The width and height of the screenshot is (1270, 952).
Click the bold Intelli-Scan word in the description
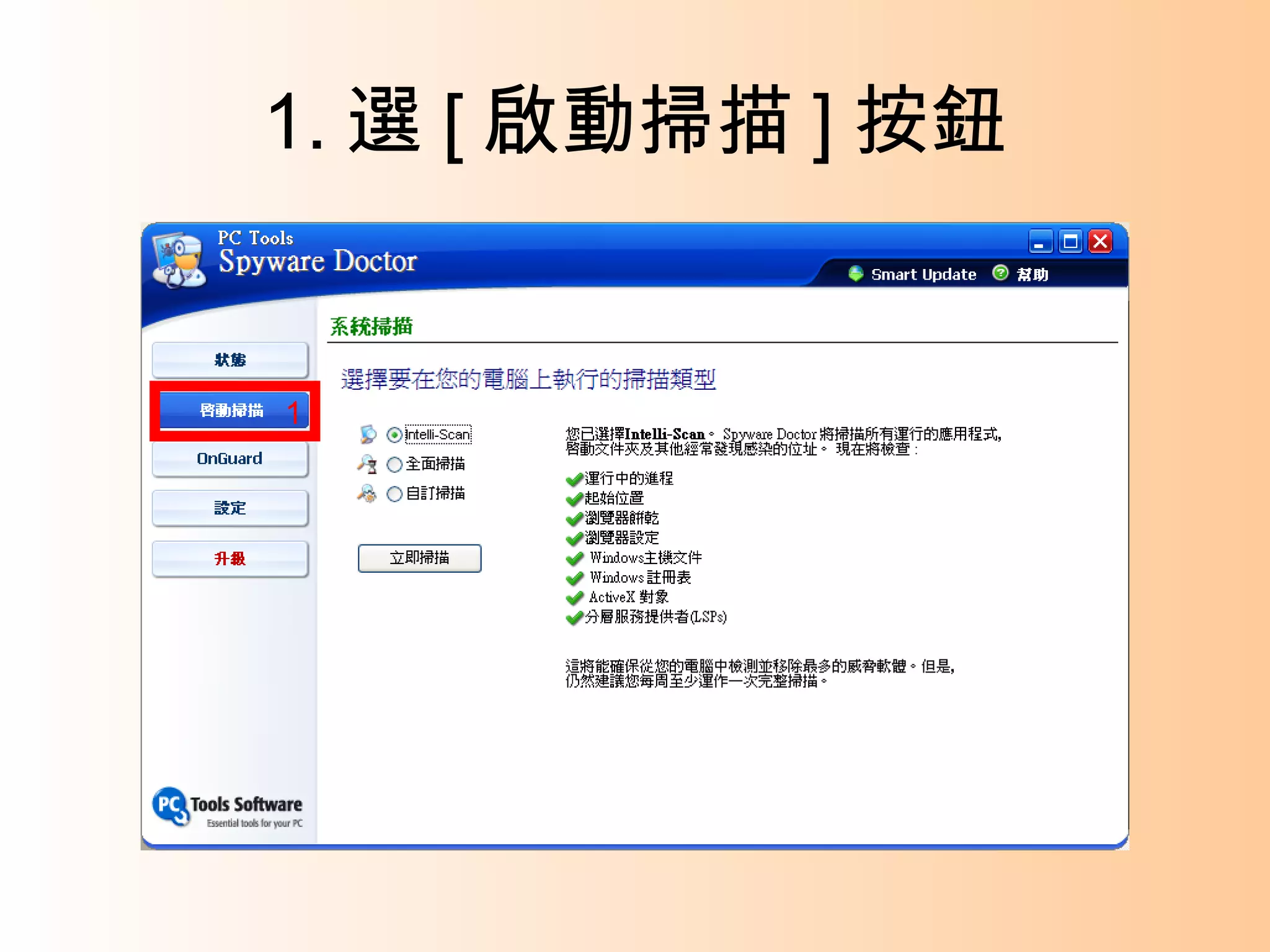coord(665,434)
